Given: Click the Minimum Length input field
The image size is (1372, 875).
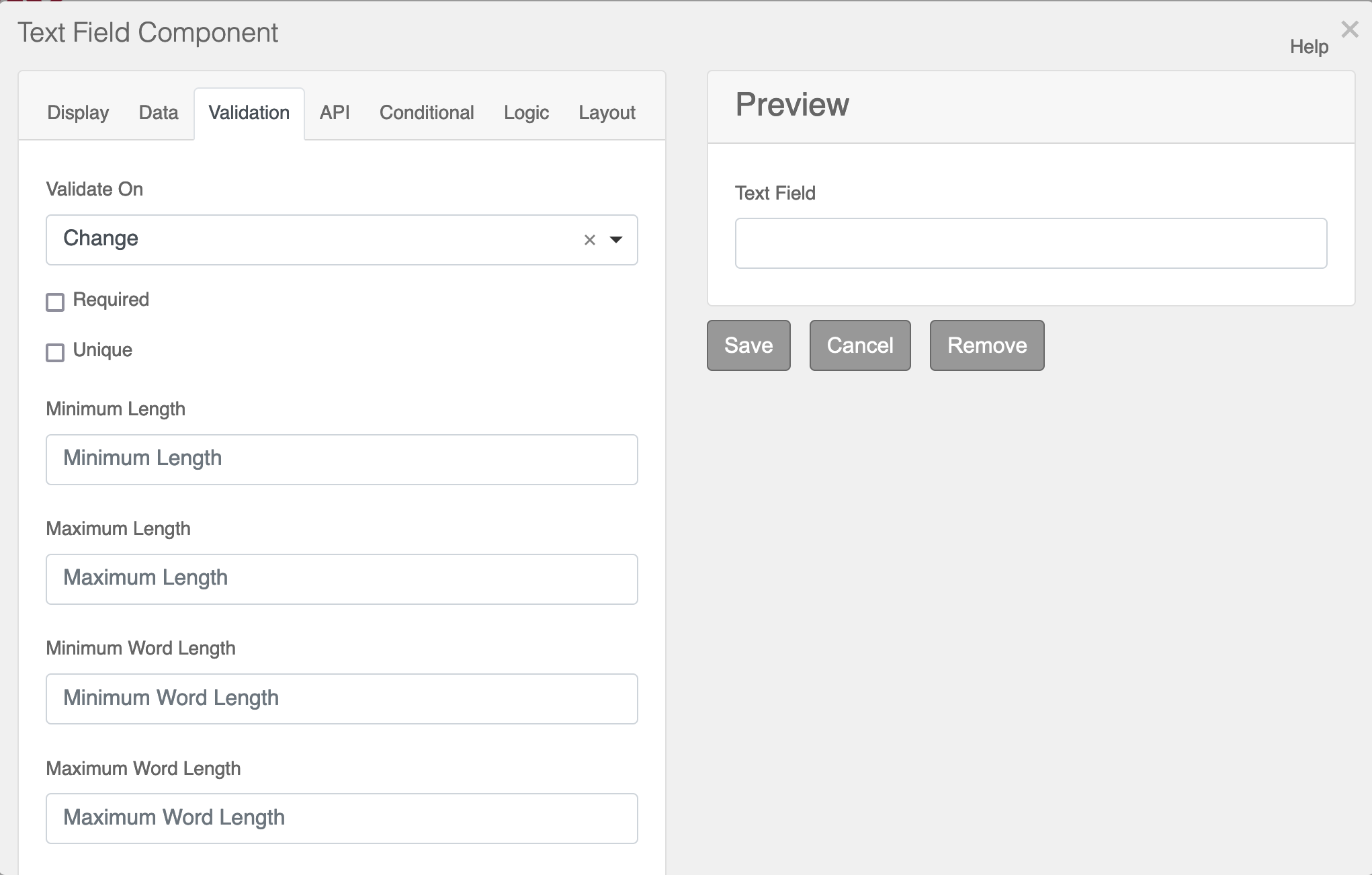Looking at the screenshot, I should coord(341,460).
